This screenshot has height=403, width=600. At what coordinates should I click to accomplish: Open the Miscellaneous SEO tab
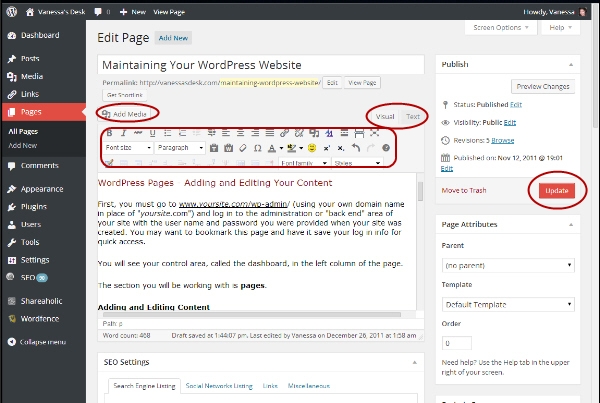309,386
